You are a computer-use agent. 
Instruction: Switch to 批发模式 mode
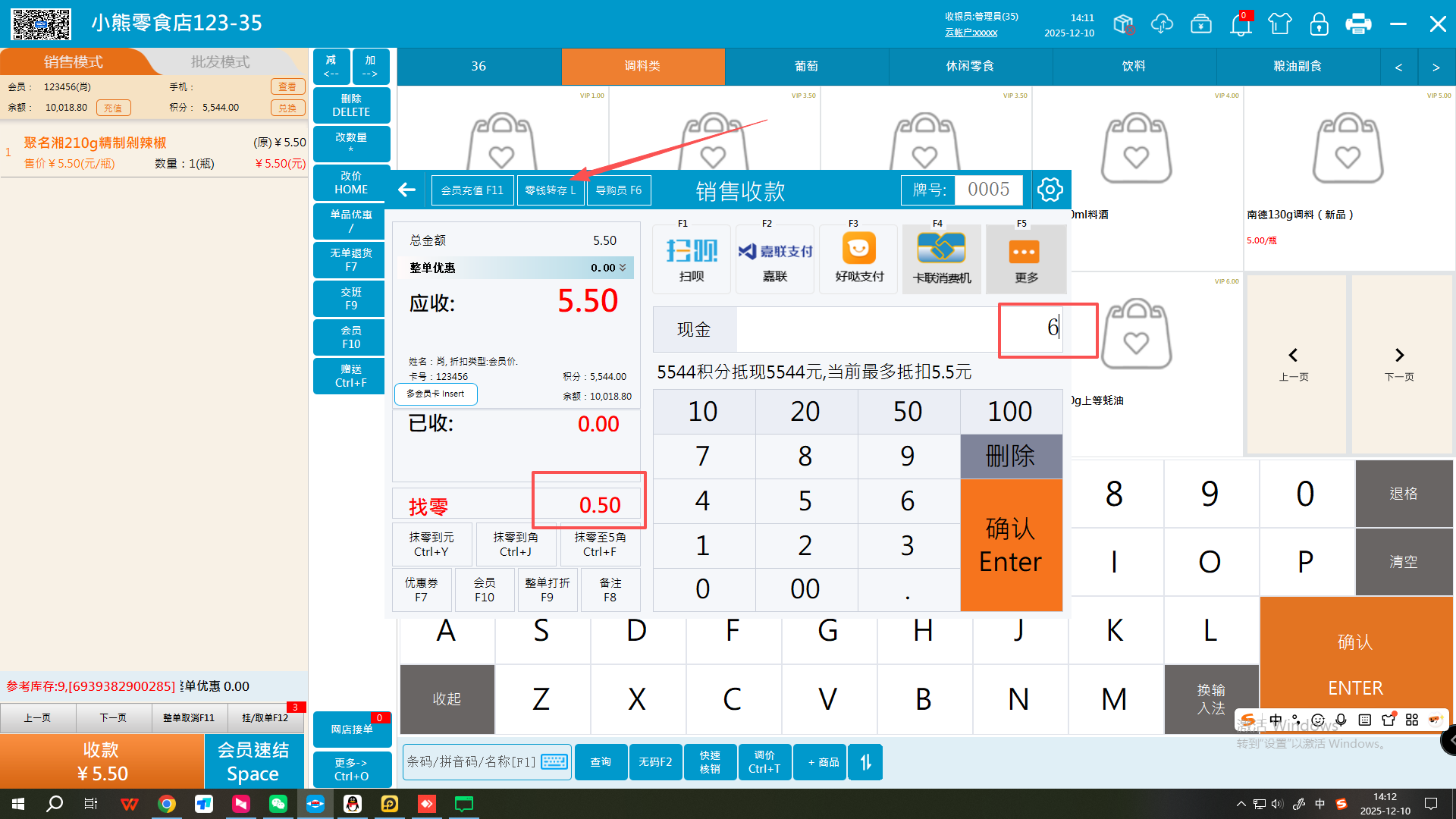pyautogui.click(x=220, y=62)
